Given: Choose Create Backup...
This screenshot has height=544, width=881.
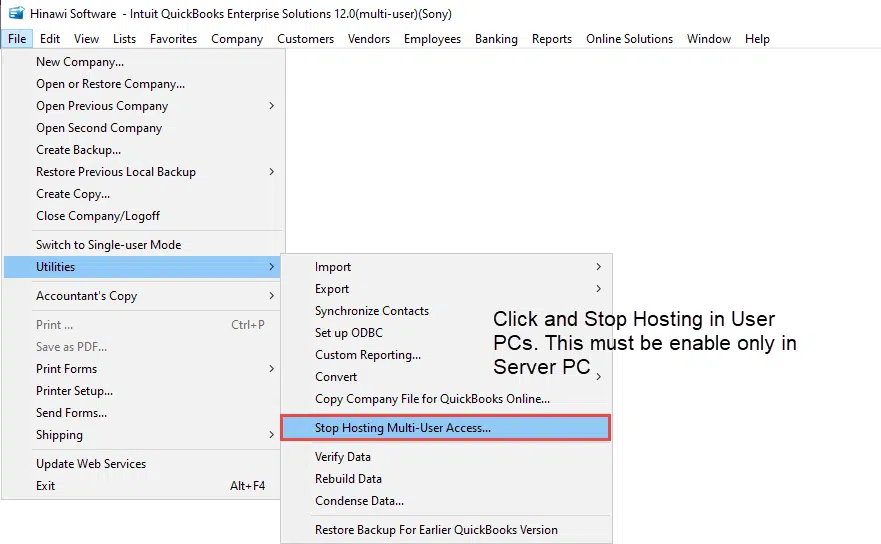Looking at the screenshot, I should [143, 149].
